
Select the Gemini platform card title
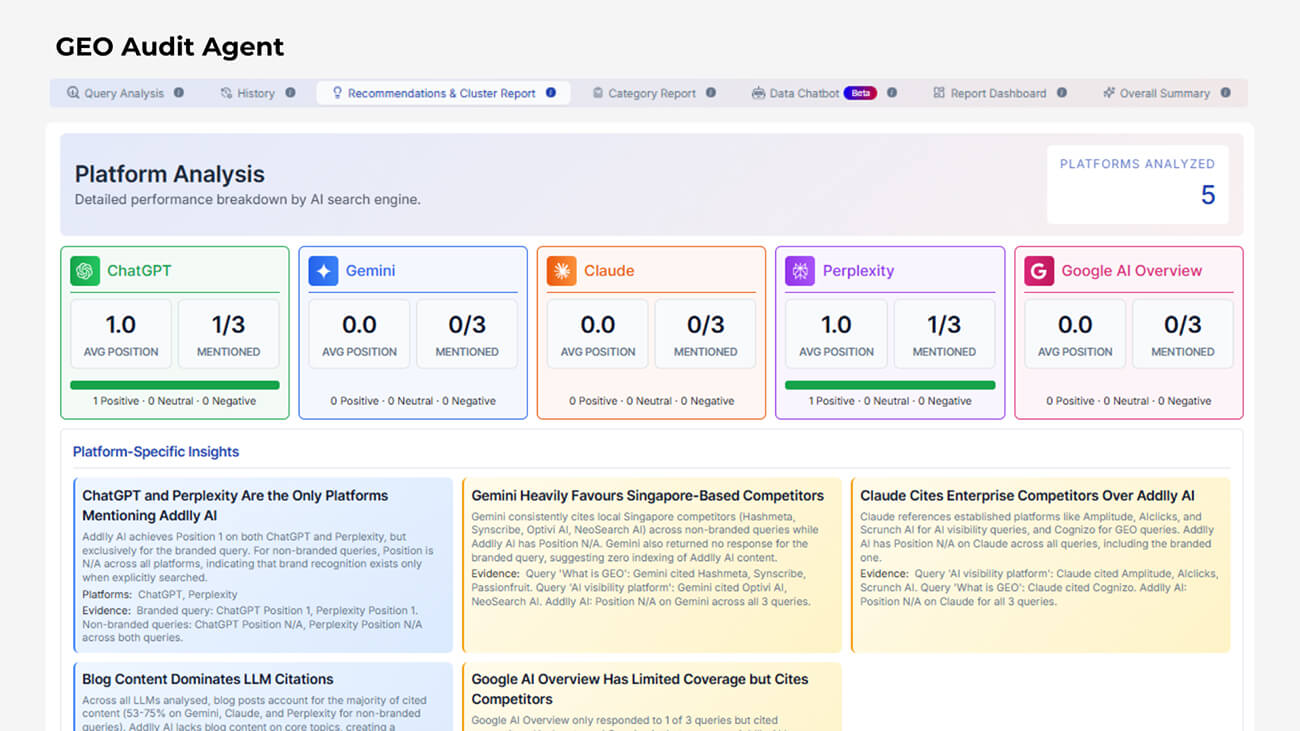click(370, 271)
